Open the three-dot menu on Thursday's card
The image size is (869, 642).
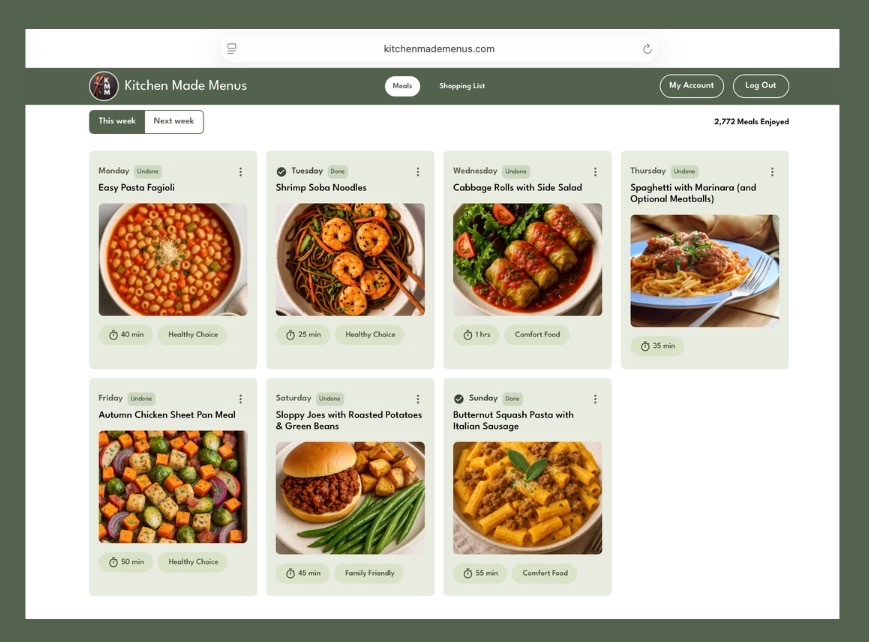coord(772,172)
